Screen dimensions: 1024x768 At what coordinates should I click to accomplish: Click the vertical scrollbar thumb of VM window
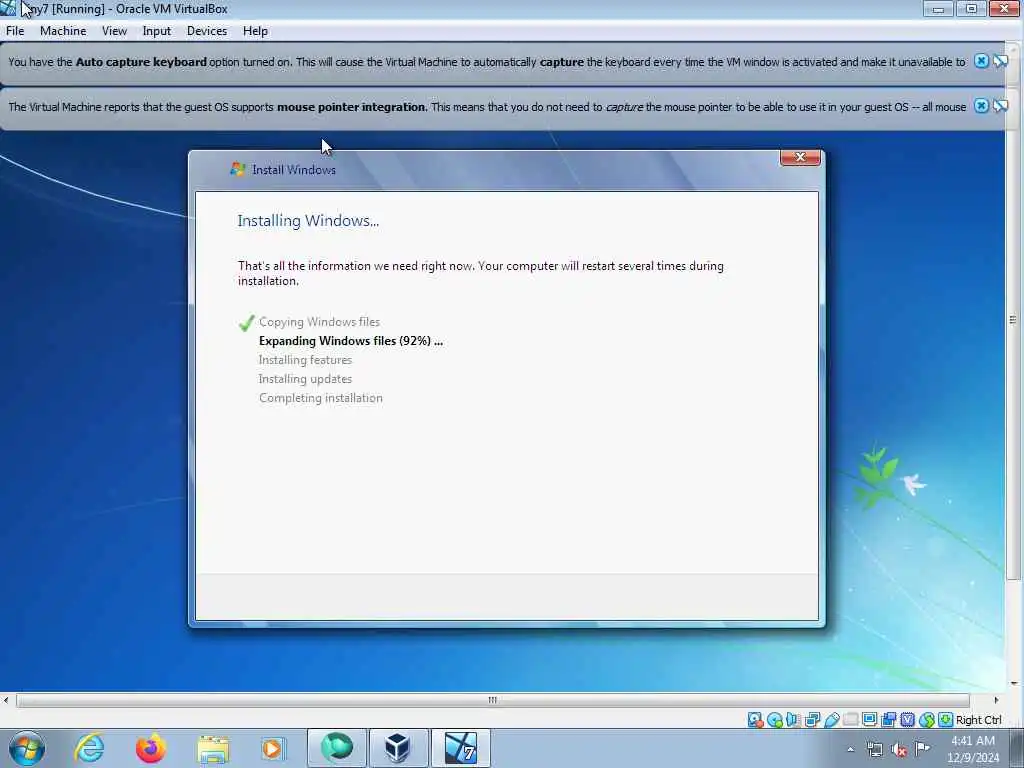(1013, 319)
